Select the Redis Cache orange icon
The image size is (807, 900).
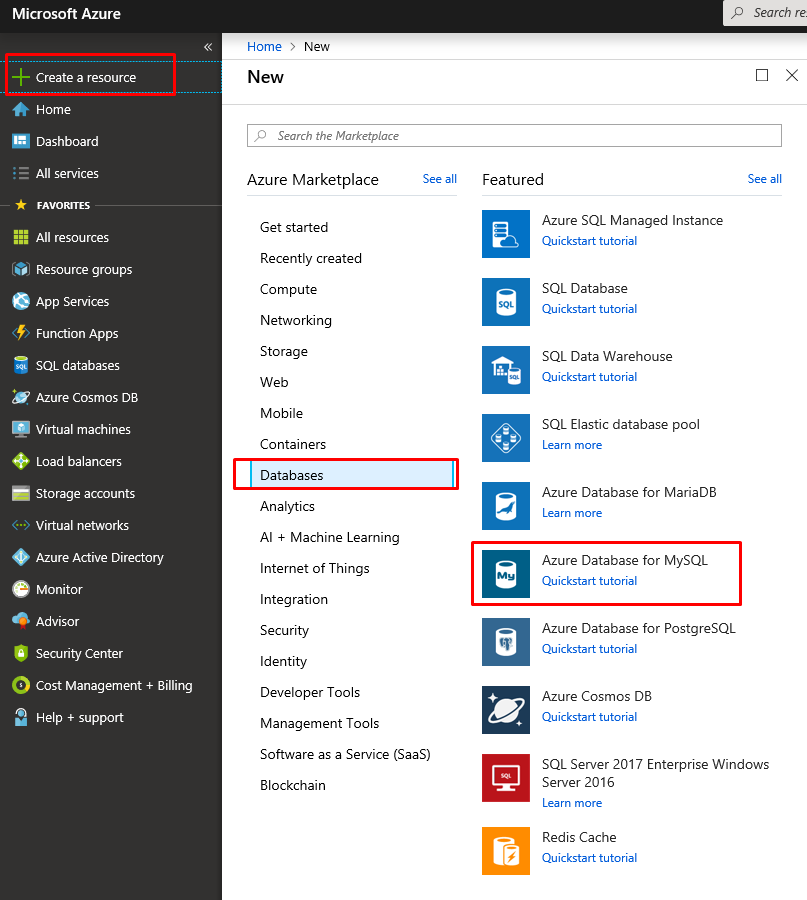click(x=506, y=851)
